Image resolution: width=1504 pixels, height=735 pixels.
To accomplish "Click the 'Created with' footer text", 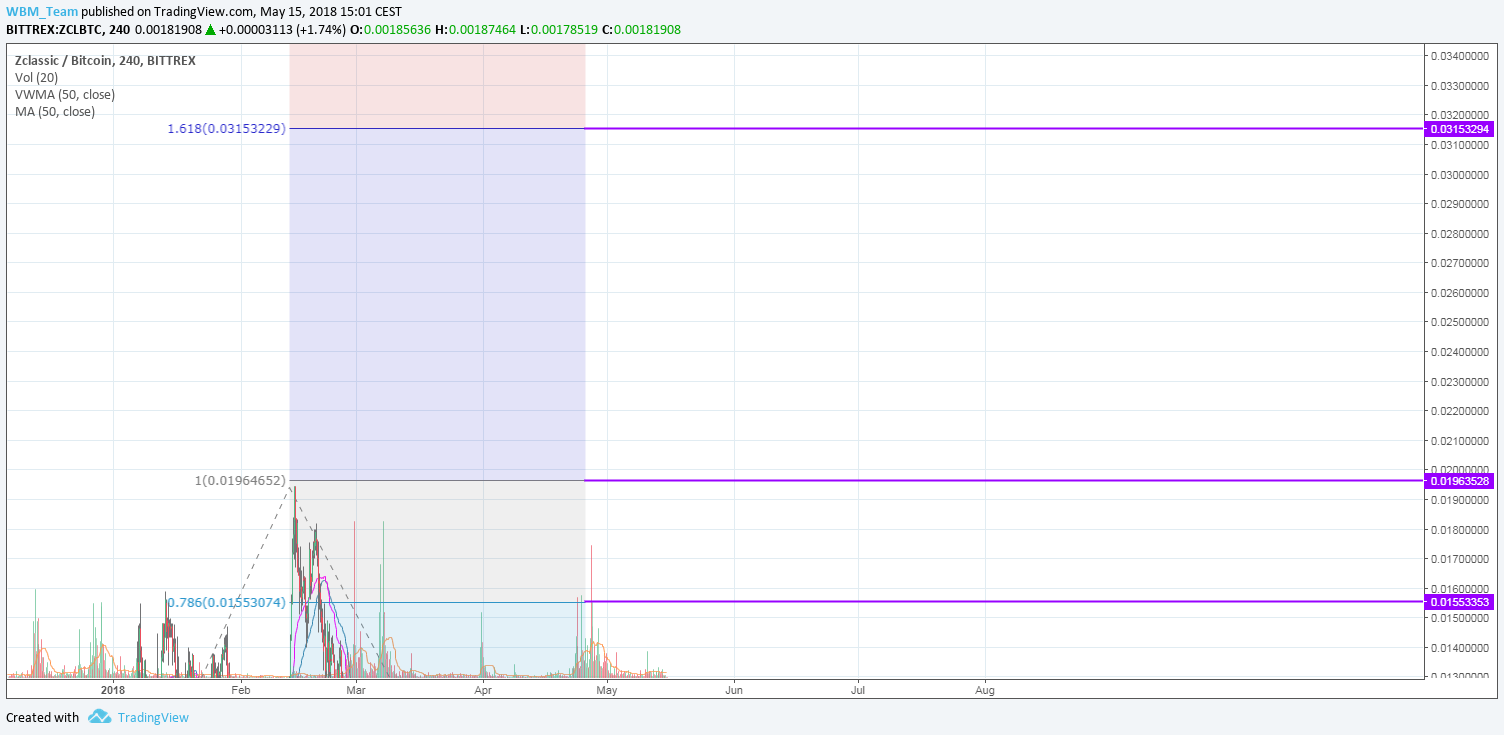I will pos(42,717).
